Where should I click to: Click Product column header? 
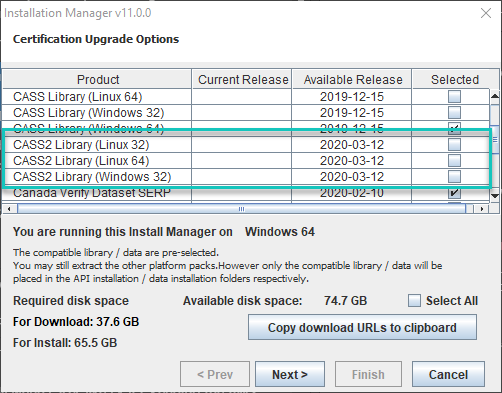click(98, 79)
